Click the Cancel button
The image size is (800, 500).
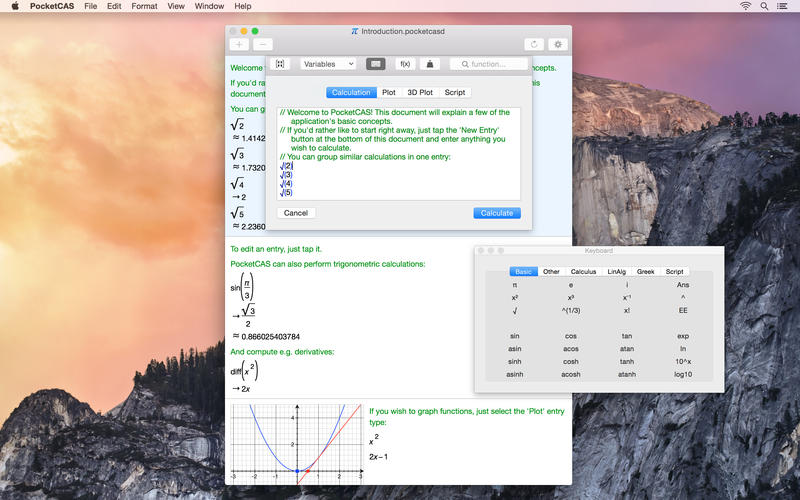click(296, 213)
